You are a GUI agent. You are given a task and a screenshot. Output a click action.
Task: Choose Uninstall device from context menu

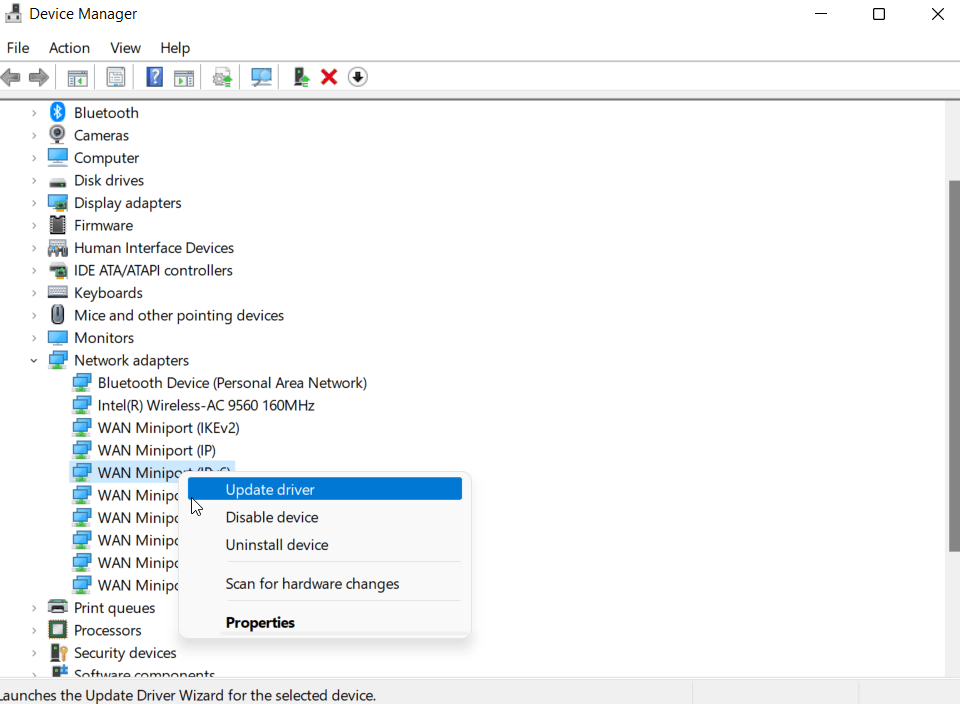point(277,545)
